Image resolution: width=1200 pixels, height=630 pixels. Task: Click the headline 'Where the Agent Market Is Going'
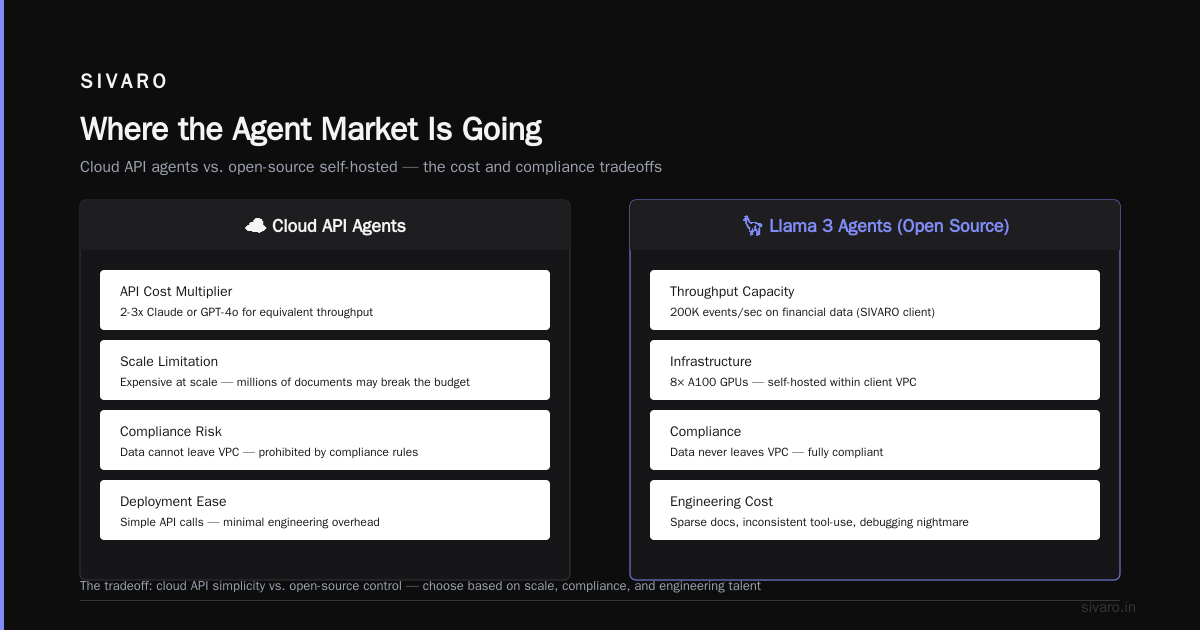[x=311, y=129]
